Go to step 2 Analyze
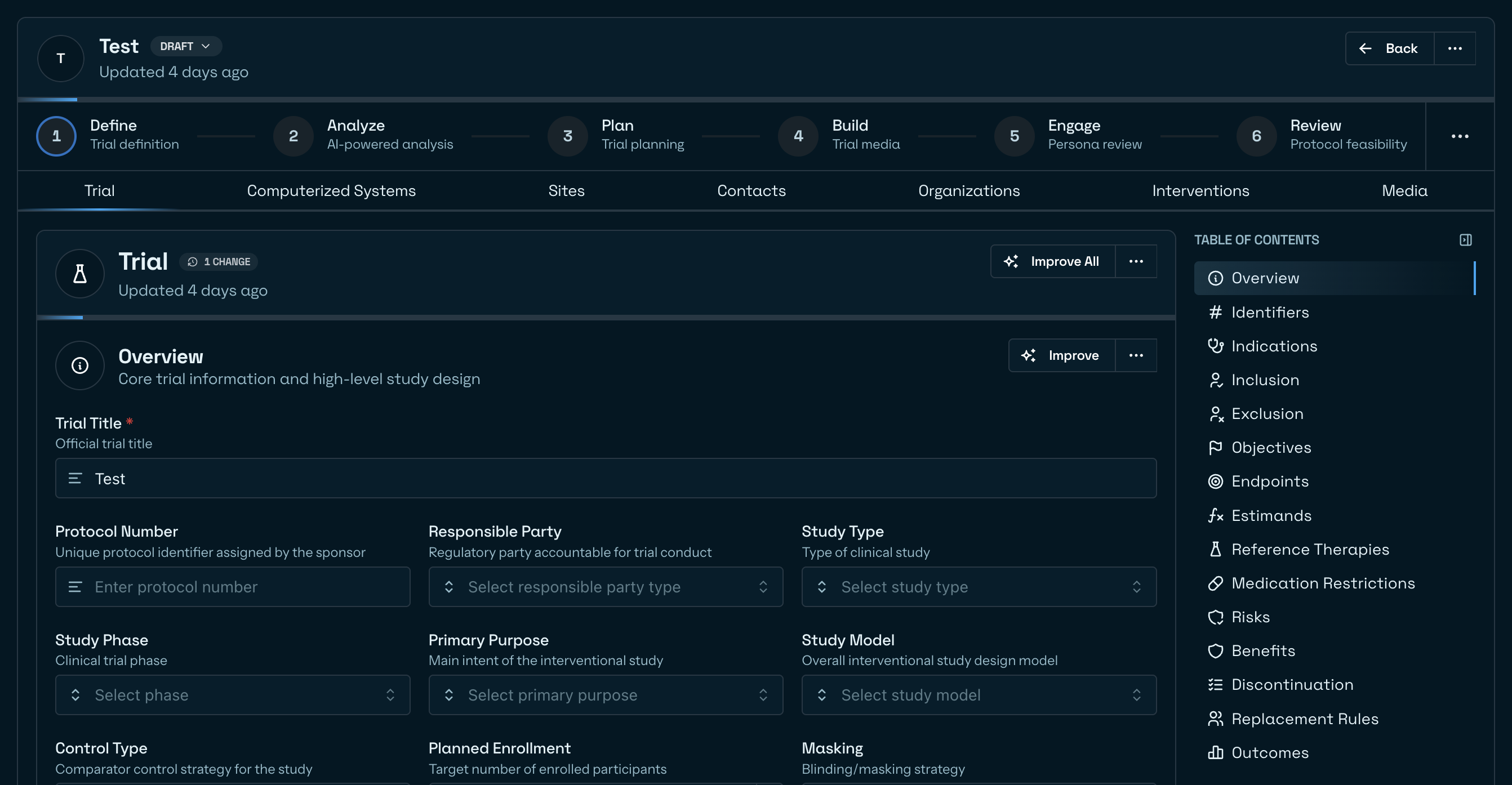The image size is (1512, 785). pos(363,136)
